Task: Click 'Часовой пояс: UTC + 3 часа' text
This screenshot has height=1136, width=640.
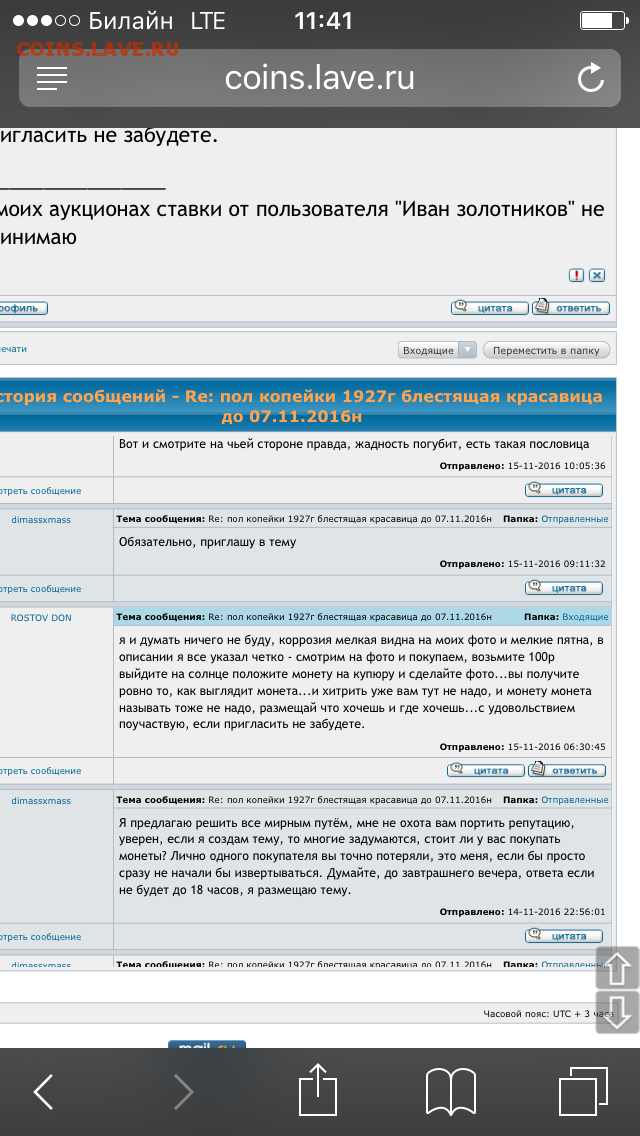Action: 548,1014
